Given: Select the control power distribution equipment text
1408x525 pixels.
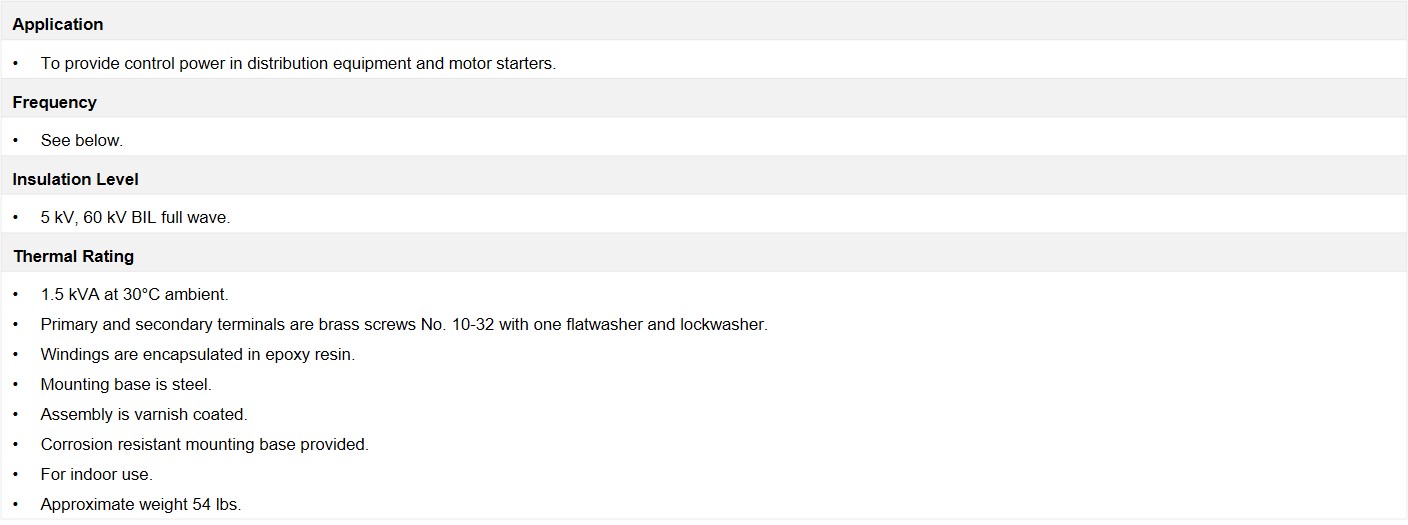Looking at the screenshot, I should pos(298,63).
